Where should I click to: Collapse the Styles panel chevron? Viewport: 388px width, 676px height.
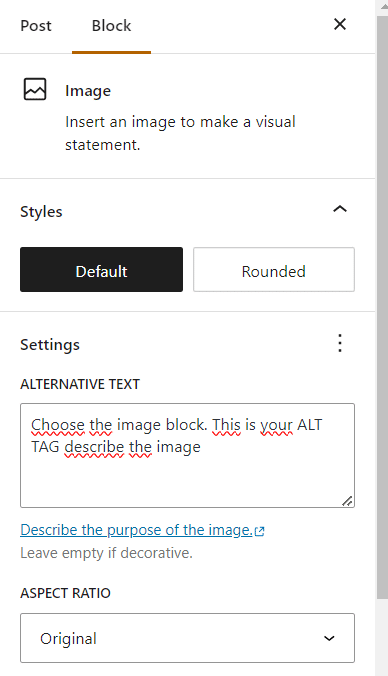coord(340,210)
